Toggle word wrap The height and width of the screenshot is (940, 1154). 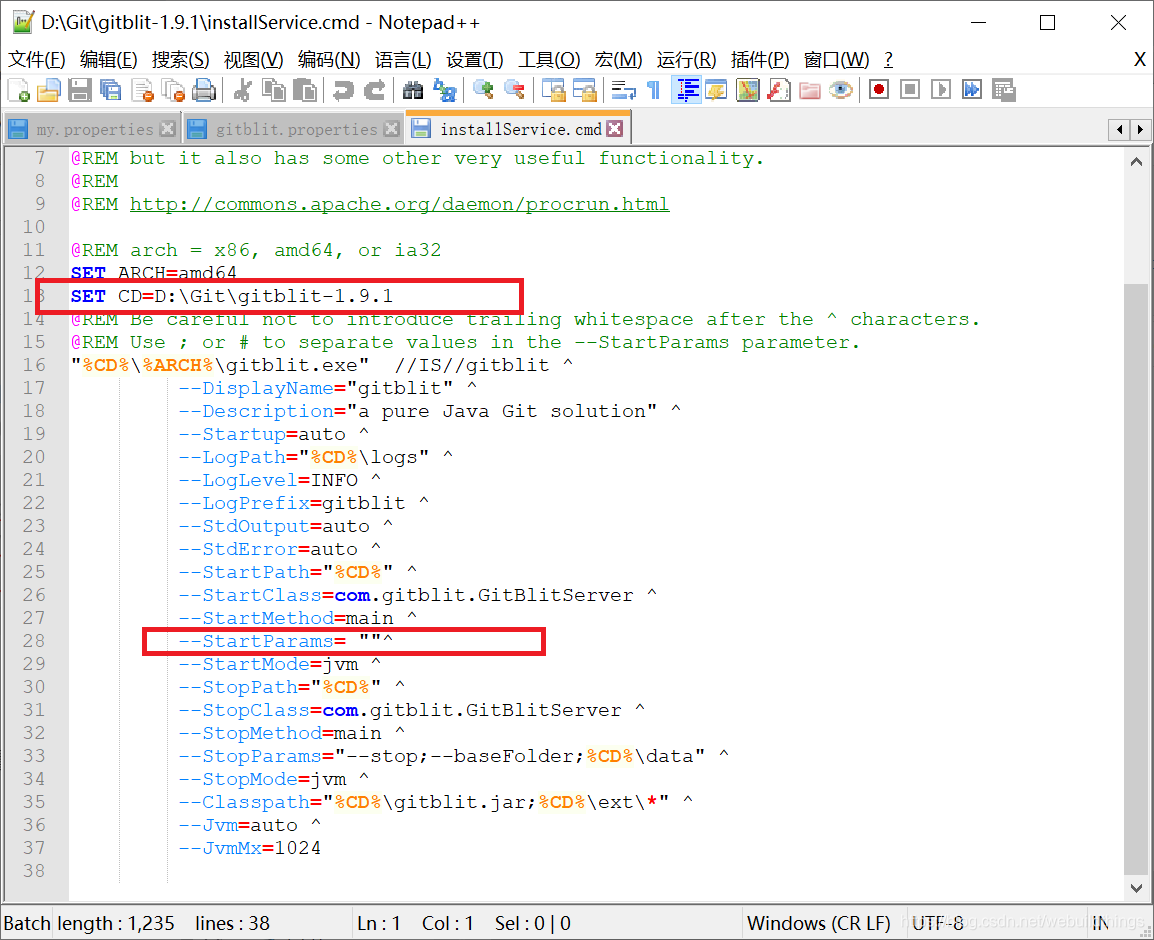(x=623, y=90)
